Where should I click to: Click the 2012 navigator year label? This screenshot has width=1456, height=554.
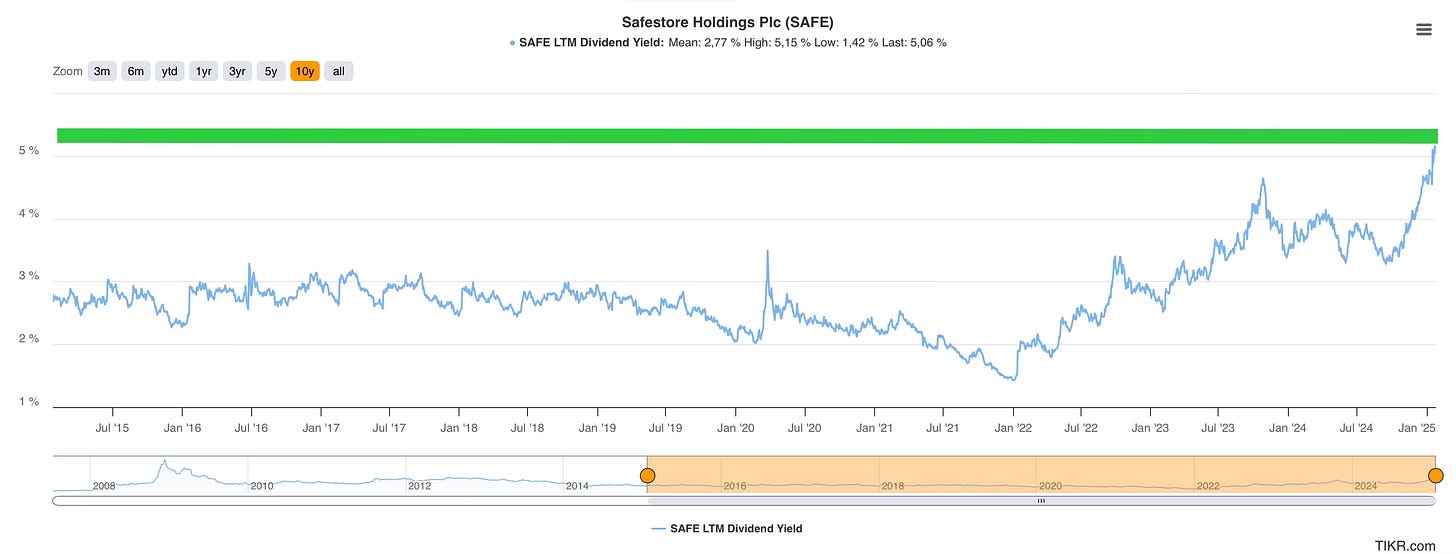click(420, 486)
